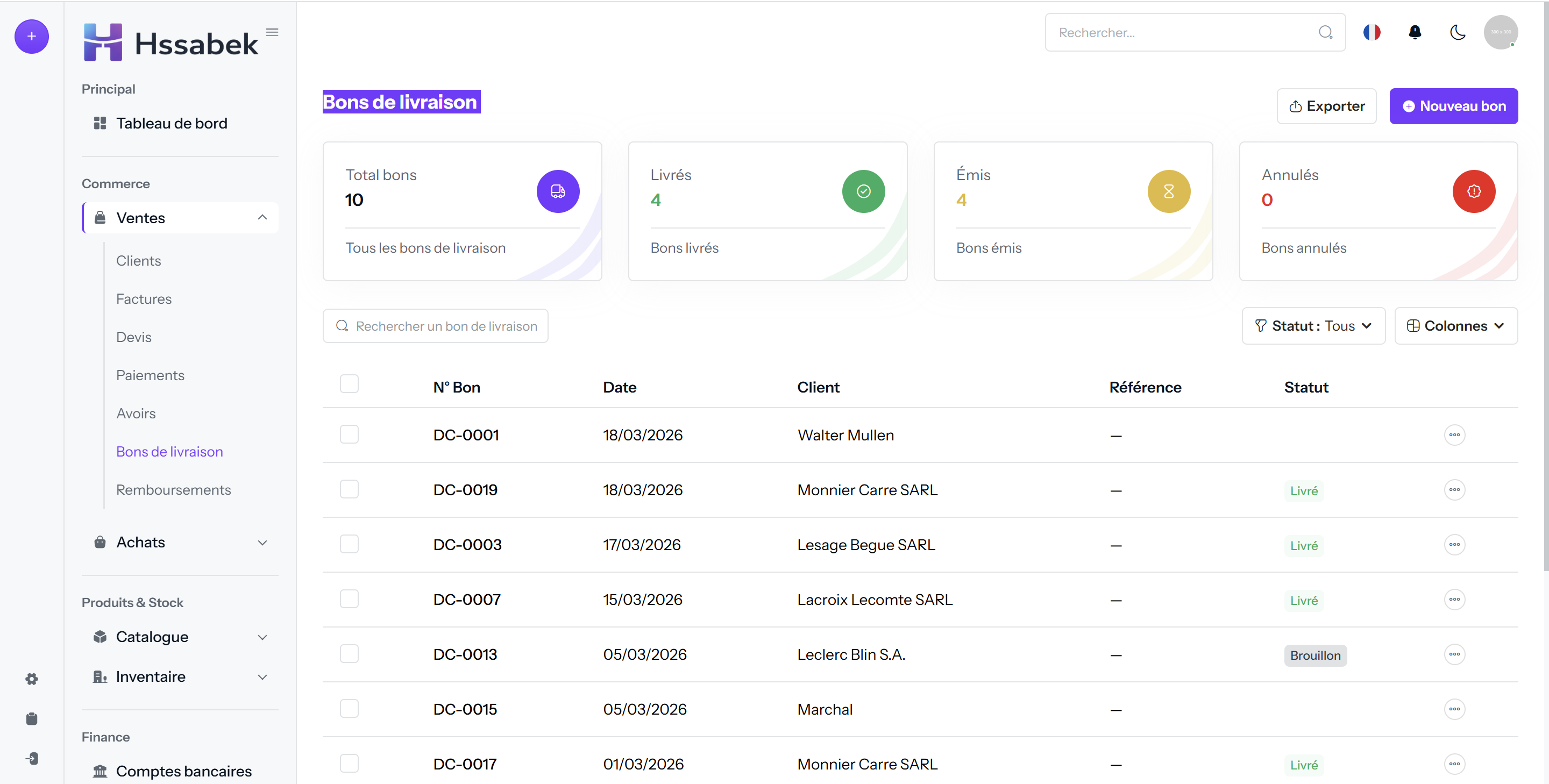
Task: Collapse sidebar with hamburger menu icon
Action: [x=272, y=32]
